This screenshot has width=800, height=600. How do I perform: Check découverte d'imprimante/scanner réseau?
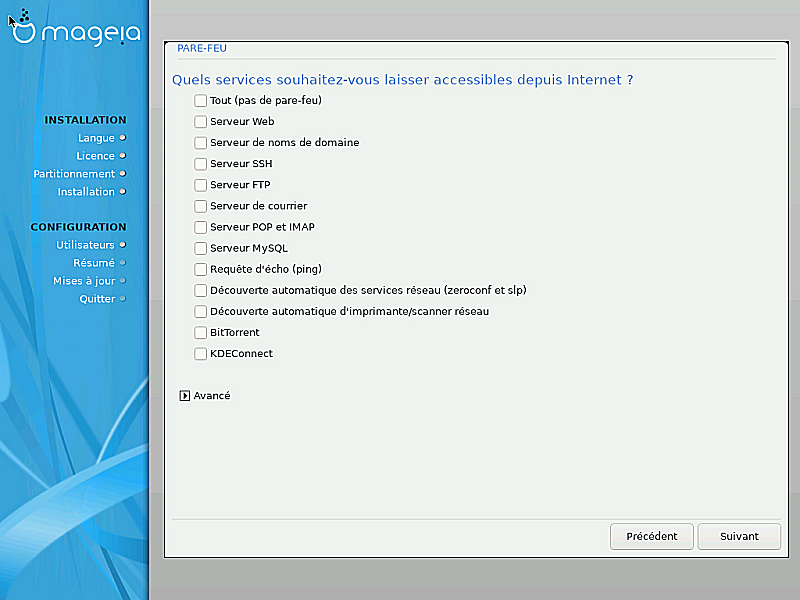[201, 311]
